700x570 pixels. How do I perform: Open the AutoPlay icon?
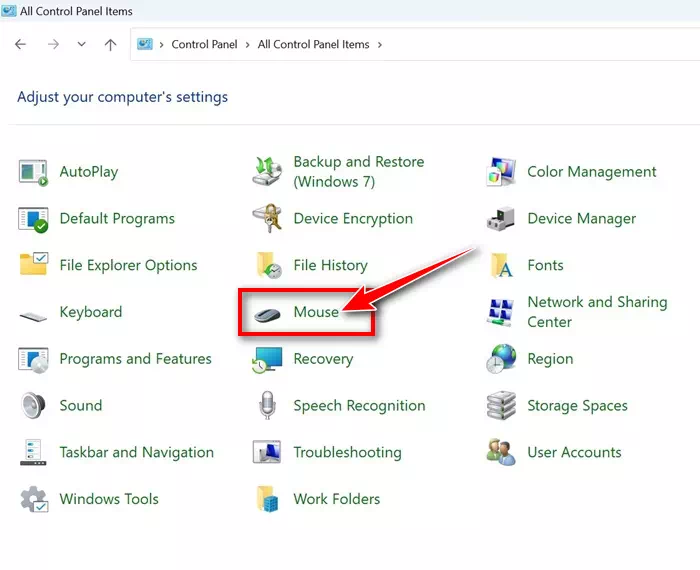point(33,172)
